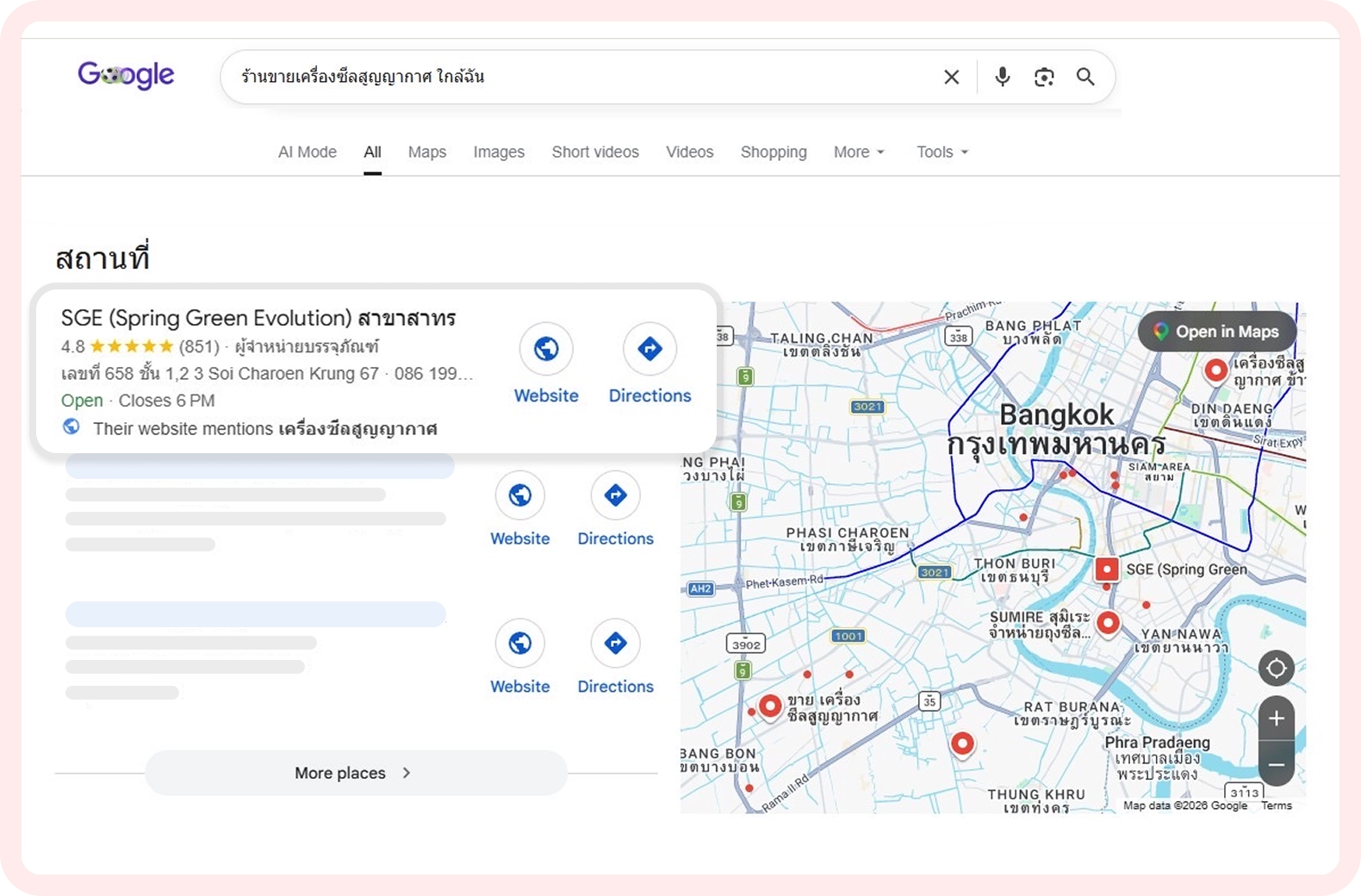Click the SGE (Spring Green) square map pin
Viewport: 1361px width, 896px height.
click(1107, 569)
